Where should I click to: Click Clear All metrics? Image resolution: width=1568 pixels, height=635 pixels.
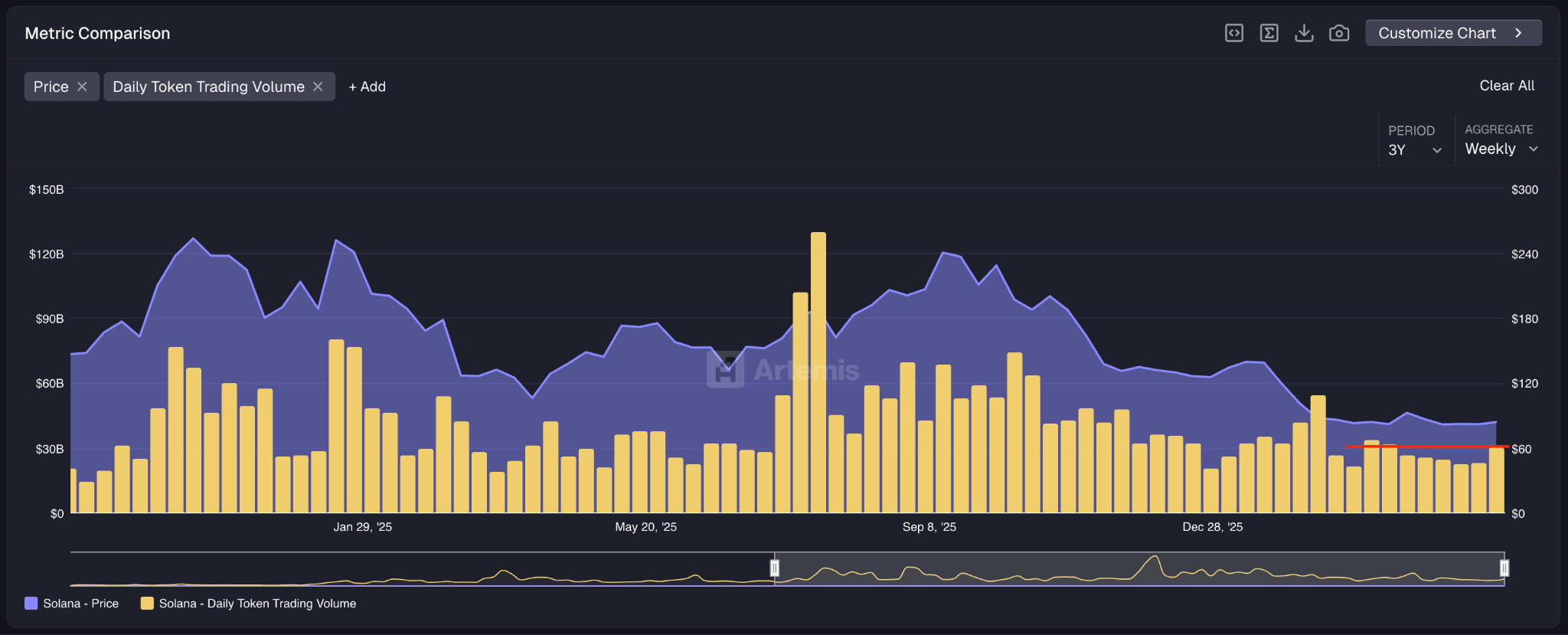click(x=1506, y=86)
